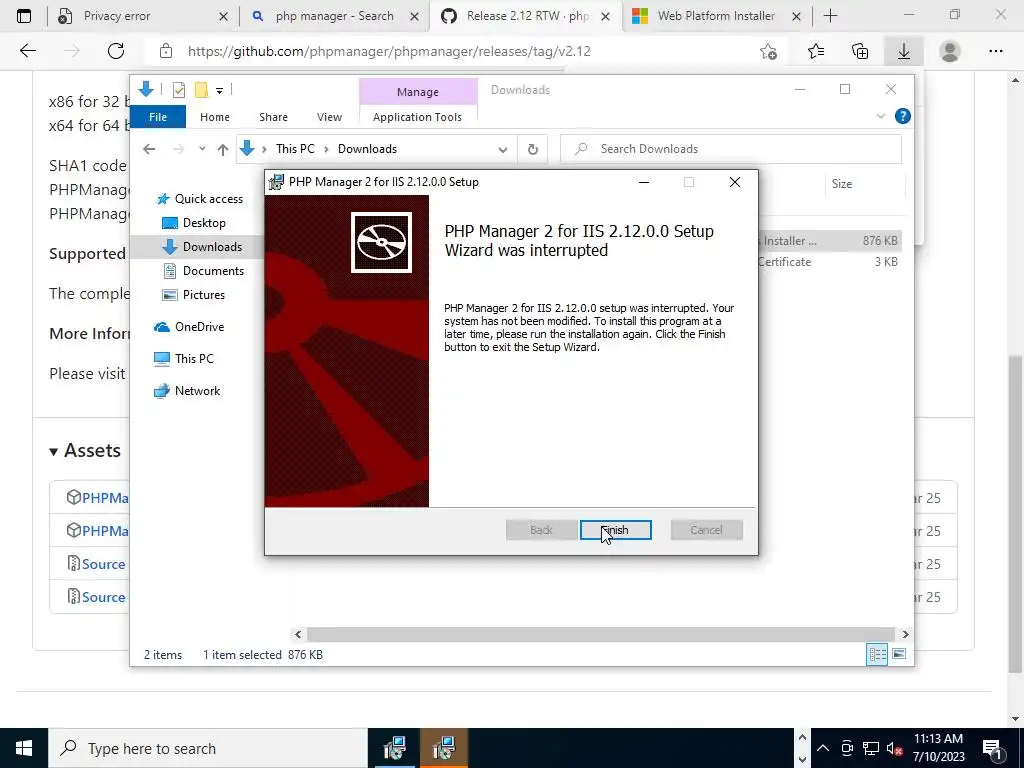Open the notification center icon
This screenshot has width=1024, height=768.
(991, 749)
